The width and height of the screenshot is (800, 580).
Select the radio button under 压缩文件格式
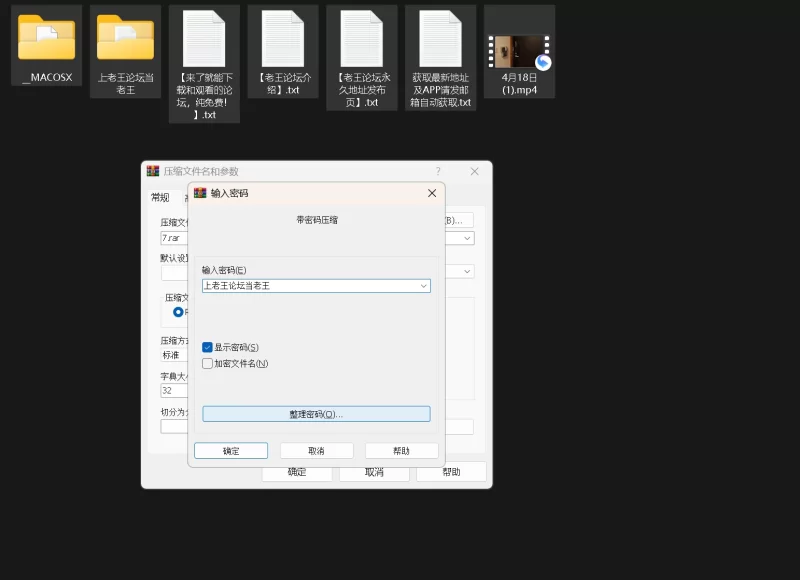178,312
